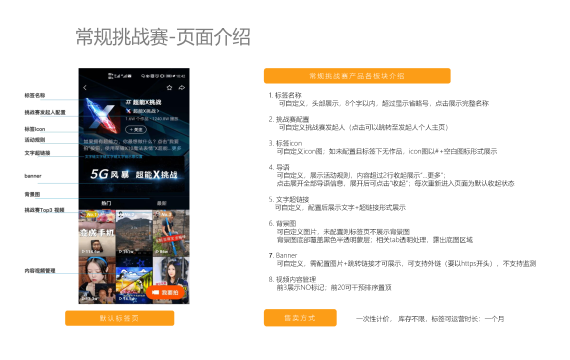Tap the share arrow icon
This screenshot has height=360, width=570.
tap(182, 88)
